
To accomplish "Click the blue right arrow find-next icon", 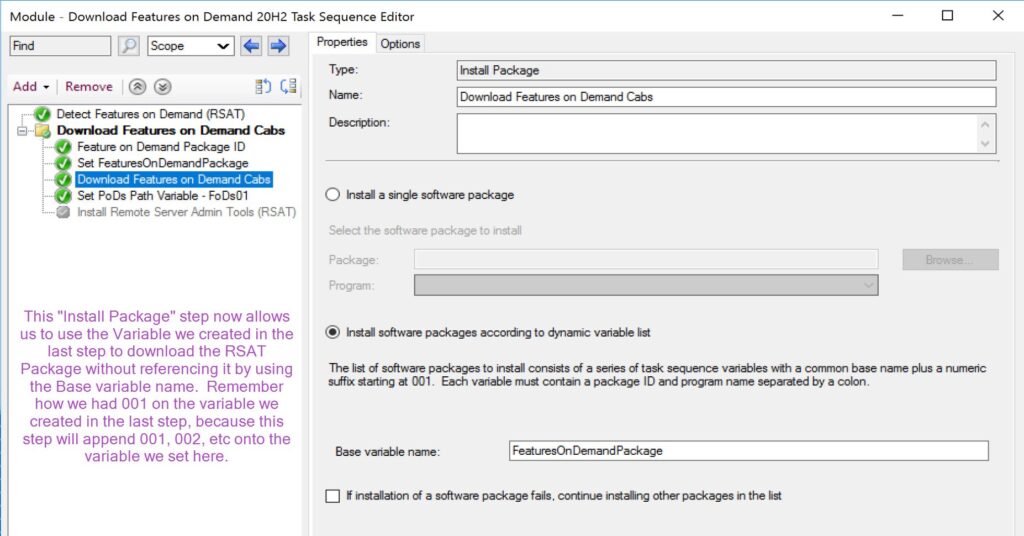I will click(278, 46).
